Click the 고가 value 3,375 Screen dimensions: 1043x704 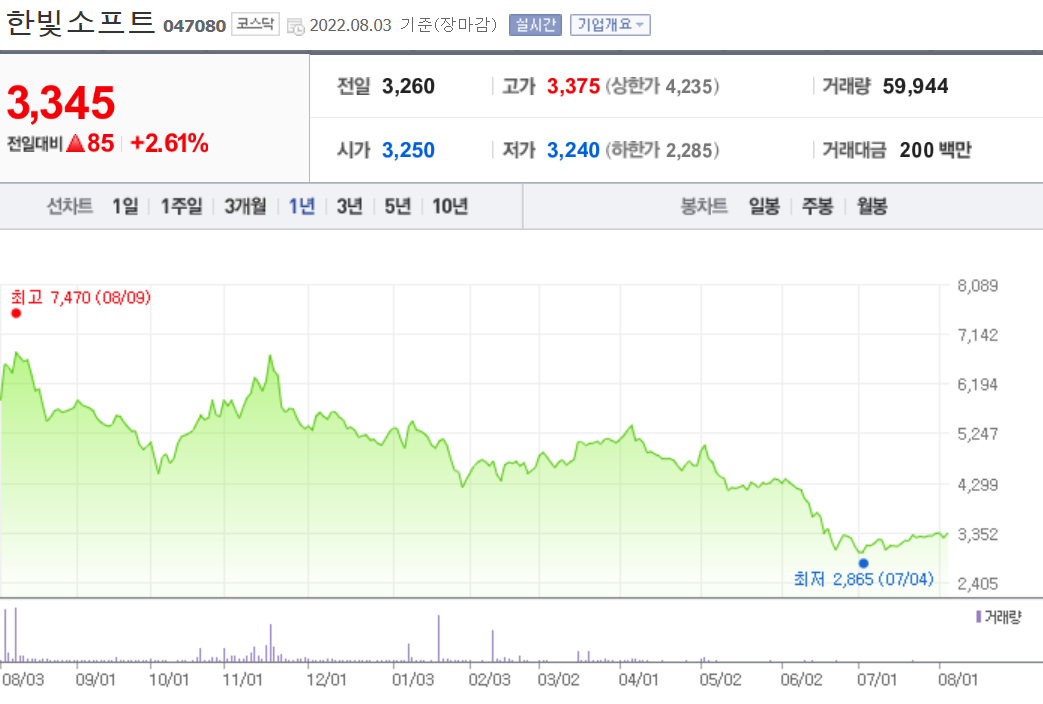coord(573,86)
